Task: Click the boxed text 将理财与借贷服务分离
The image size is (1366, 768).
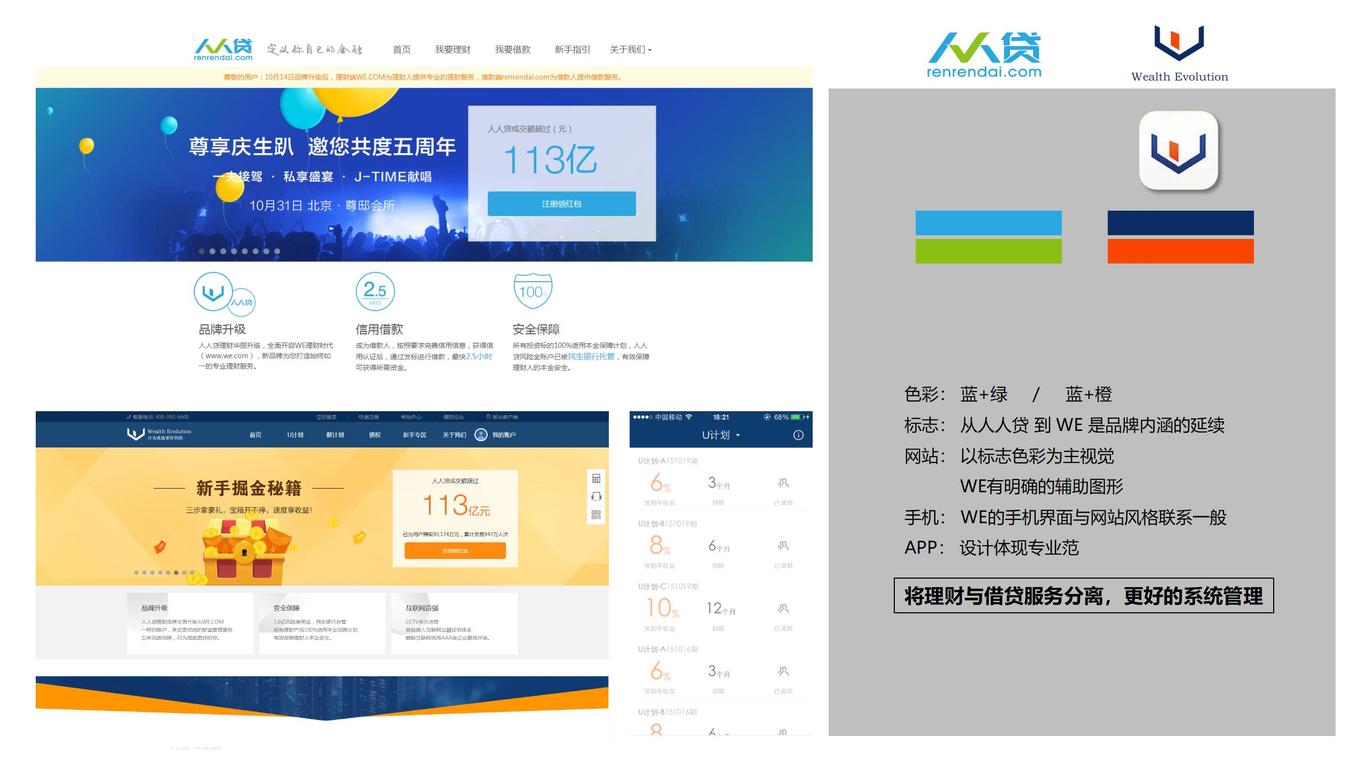Action: 1083,596
